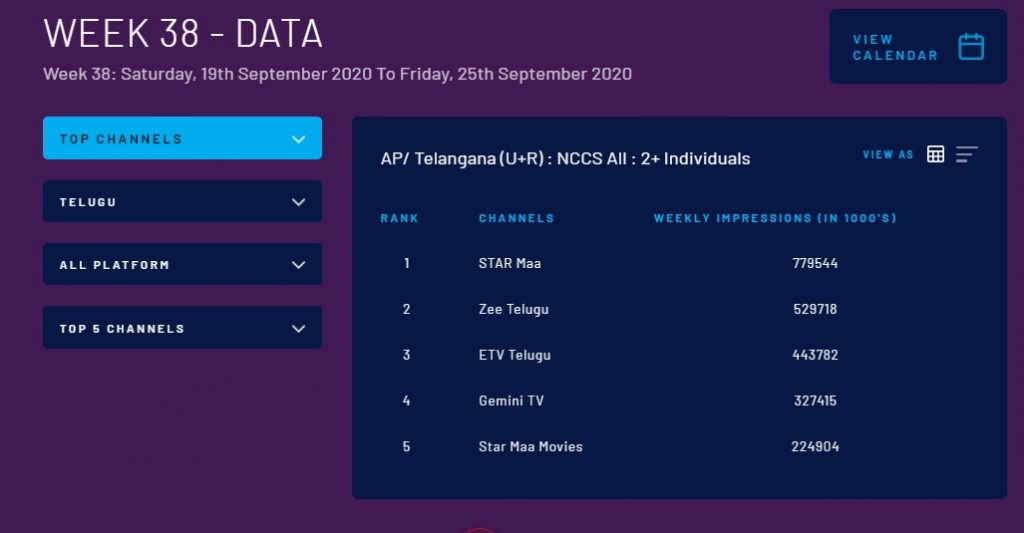Open the Telugu language dropdown
Viewport: 1024px width, 533px height.
point(182,202)
